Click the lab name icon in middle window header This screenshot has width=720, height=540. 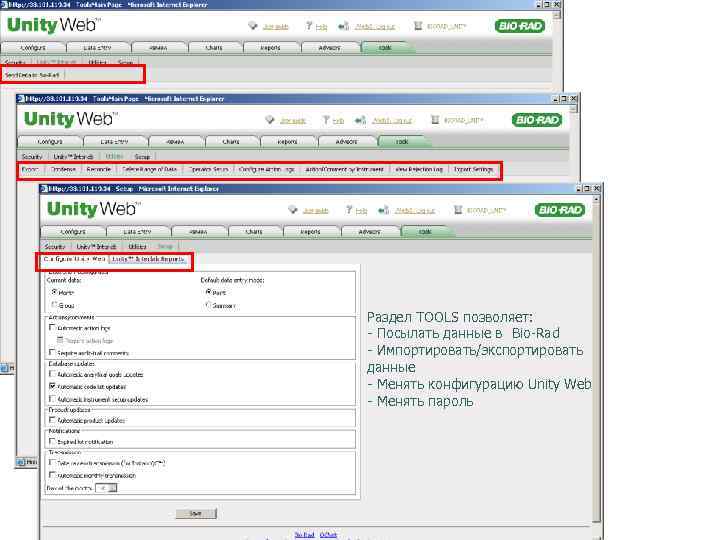click(435, 120)
